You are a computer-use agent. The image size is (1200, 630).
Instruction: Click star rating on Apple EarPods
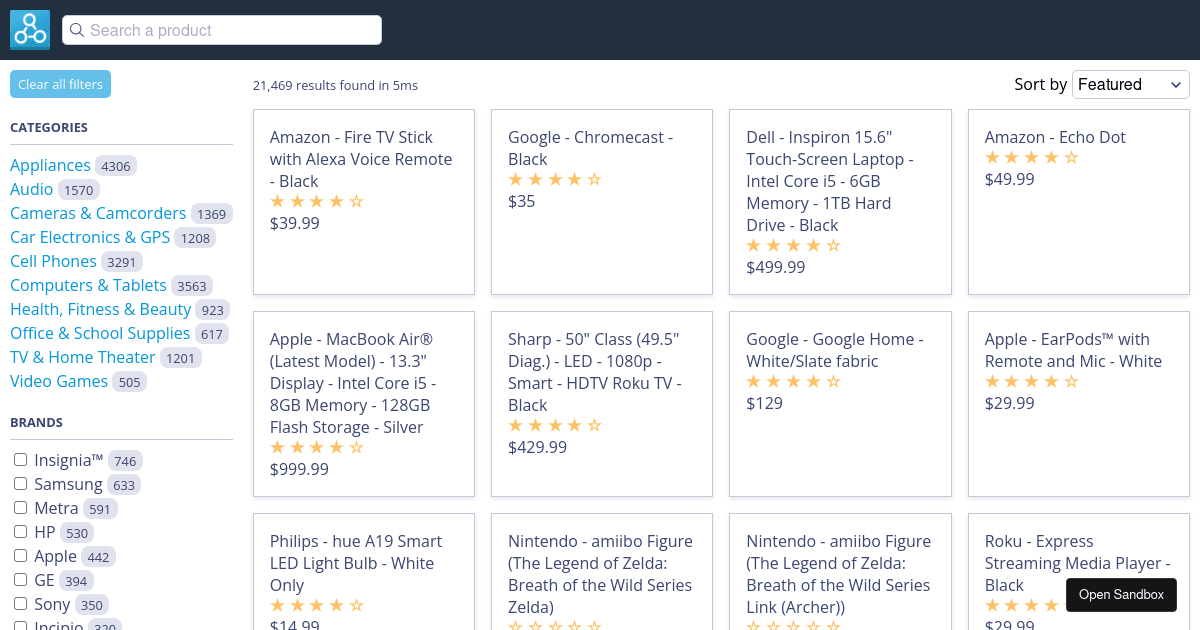pyautogui.click(x=1032, y=381)
